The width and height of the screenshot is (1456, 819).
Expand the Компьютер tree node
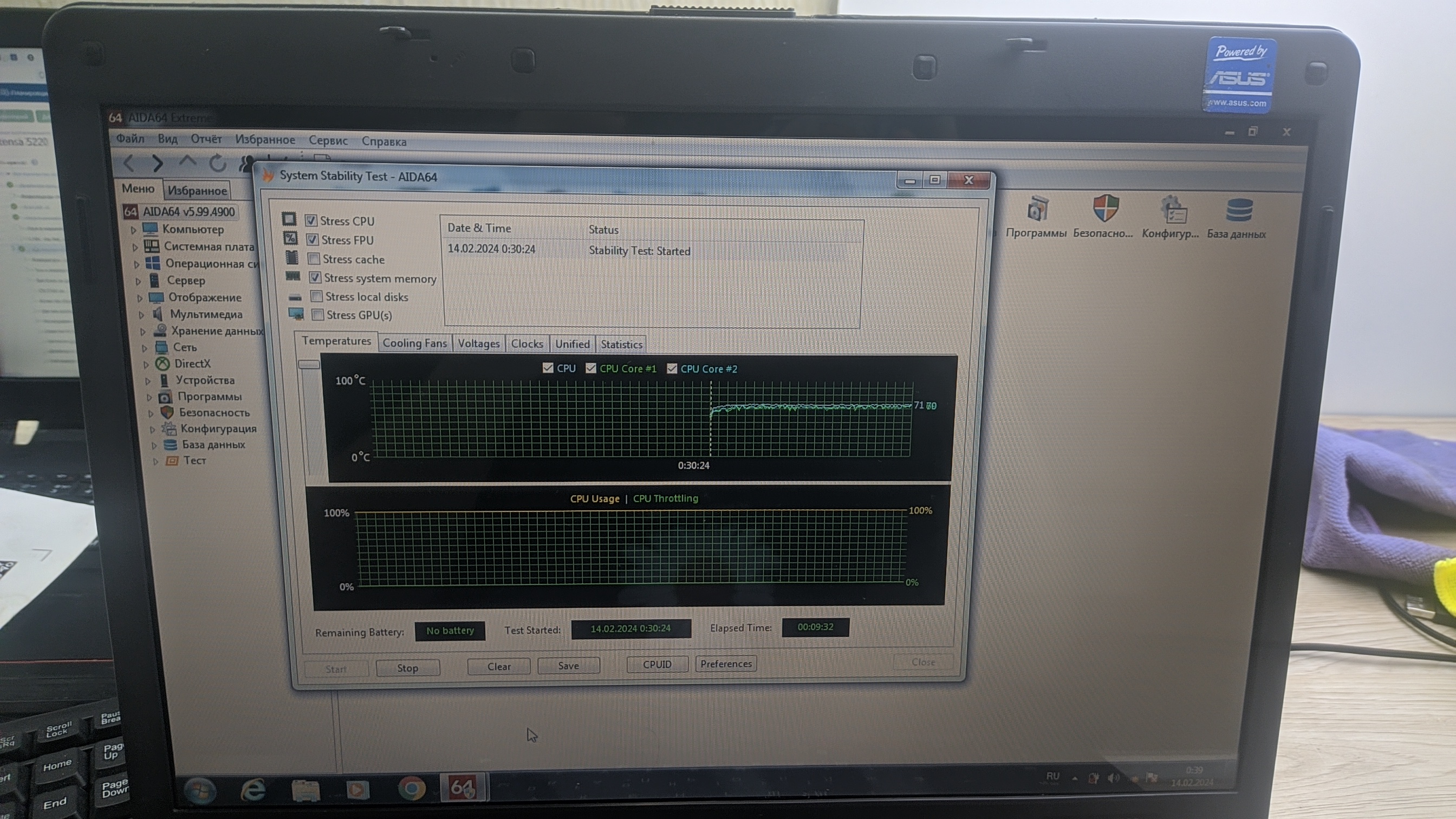point(133,230)
